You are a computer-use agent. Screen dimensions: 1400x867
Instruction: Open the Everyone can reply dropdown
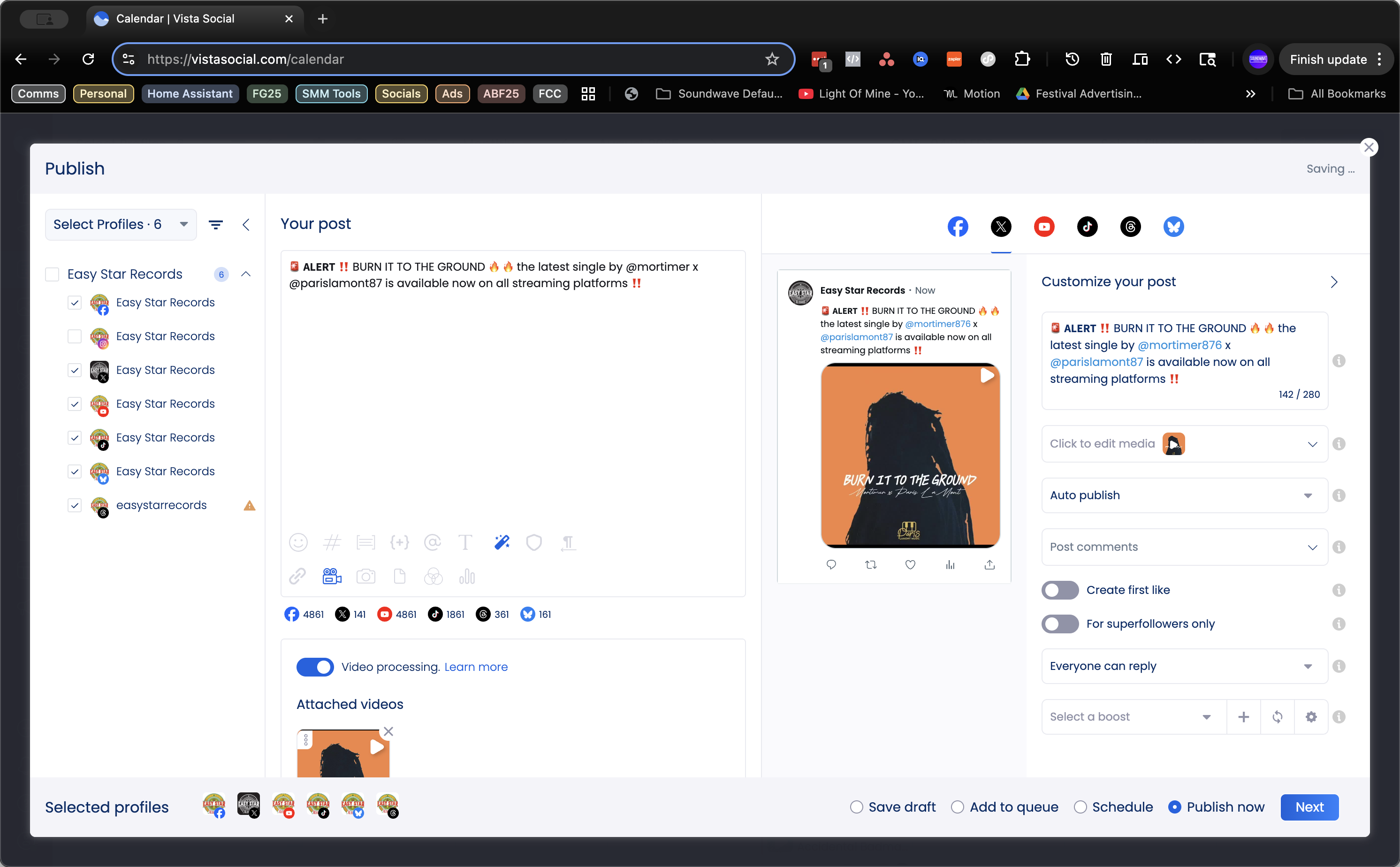1184,666
